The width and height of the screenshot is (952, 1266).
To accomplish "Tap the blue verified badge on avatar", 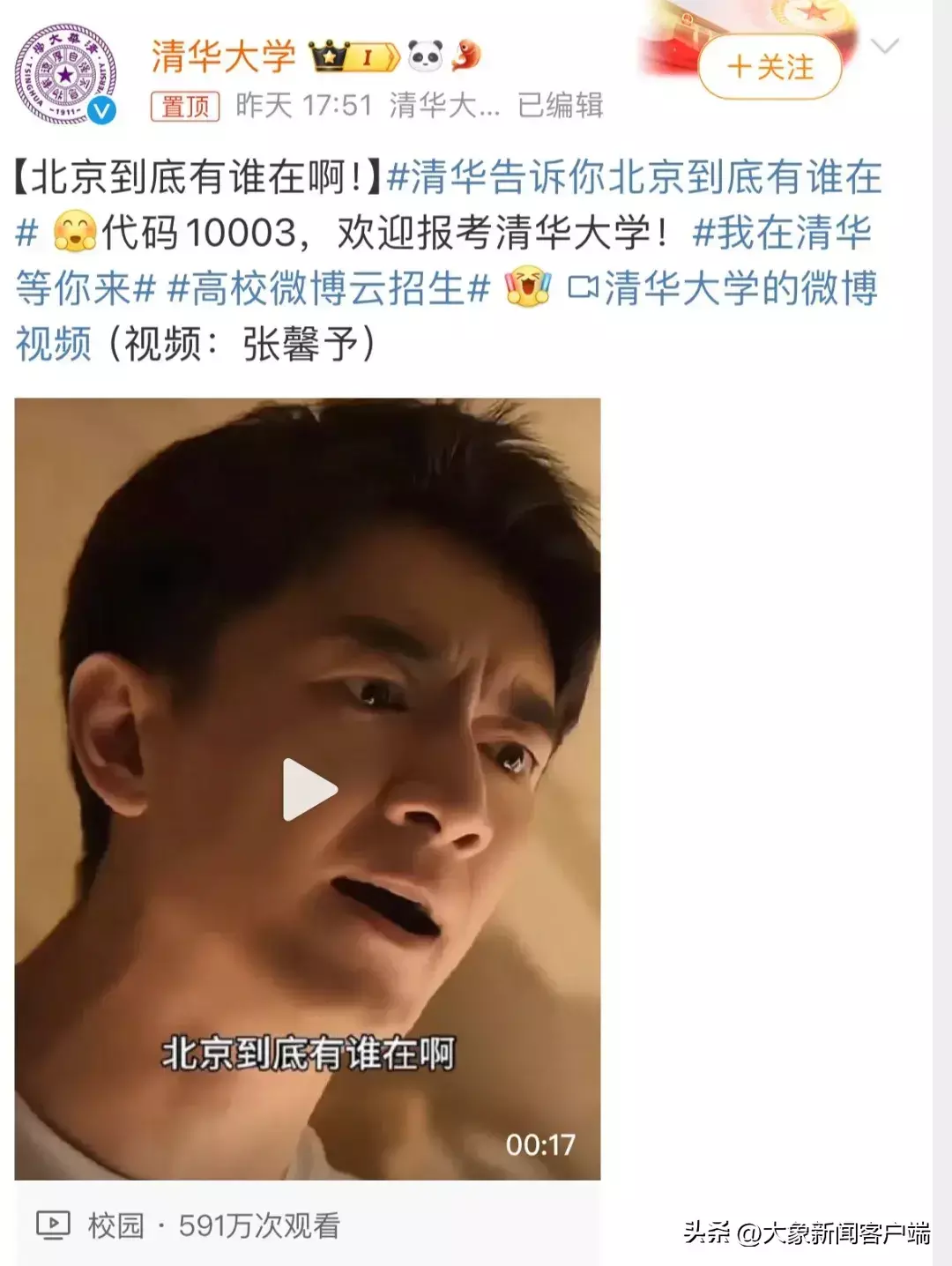I will pyautogui.click(x=103, y=110).
